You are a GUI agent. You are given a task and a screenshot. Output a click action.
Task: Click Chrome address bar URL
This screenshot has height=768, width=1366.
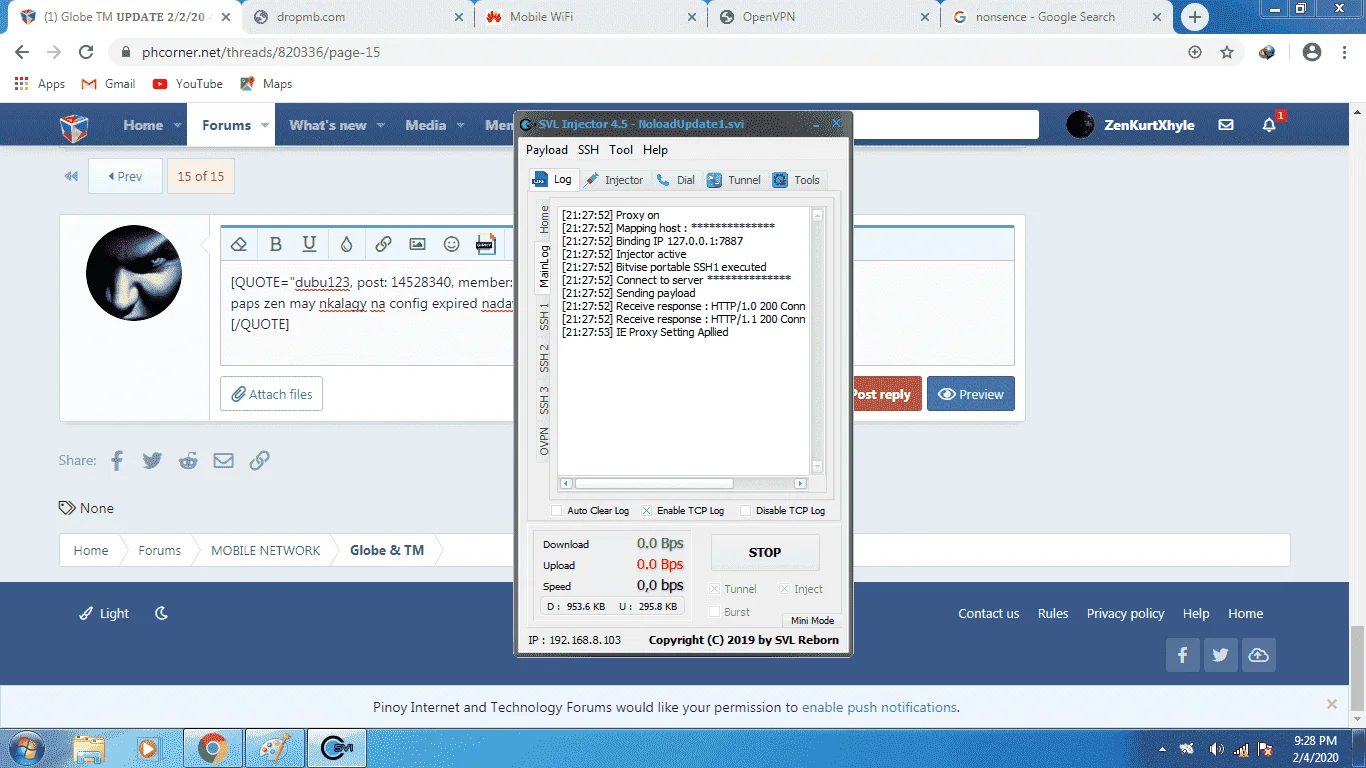(262, 52)
